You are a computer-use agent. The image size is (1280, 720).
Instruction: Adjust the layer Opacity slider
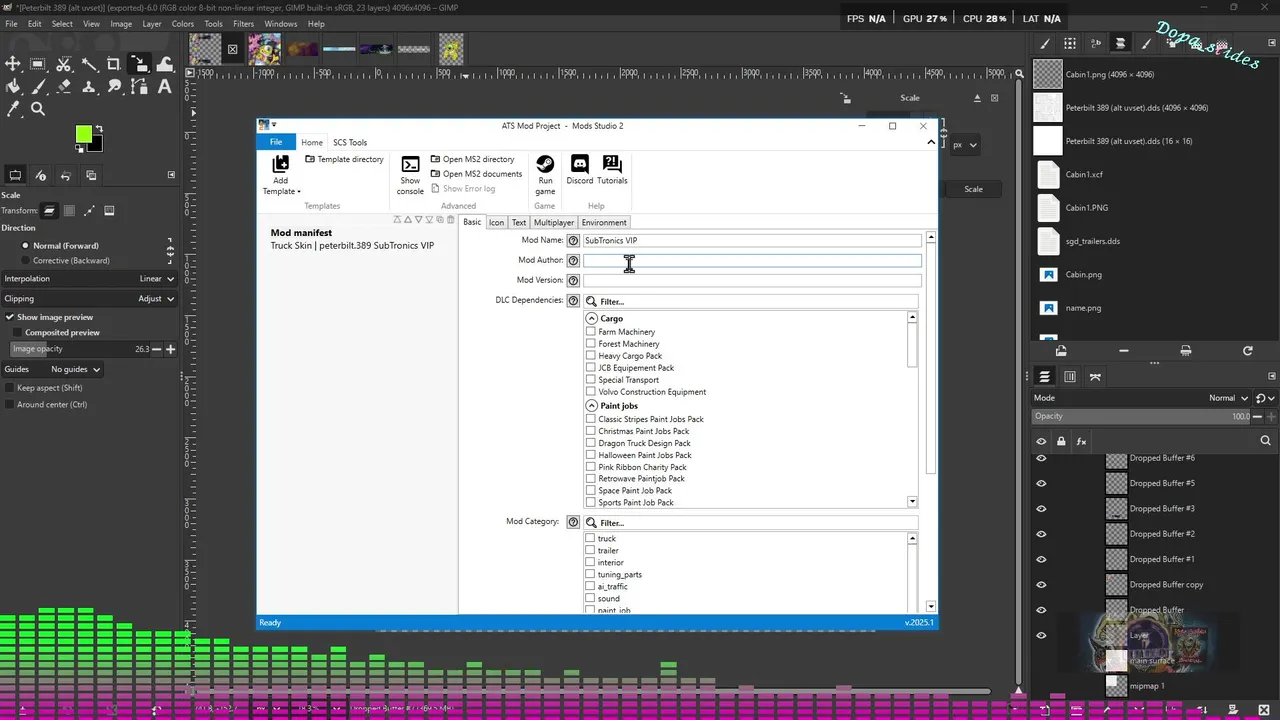tap(1142, 416)
